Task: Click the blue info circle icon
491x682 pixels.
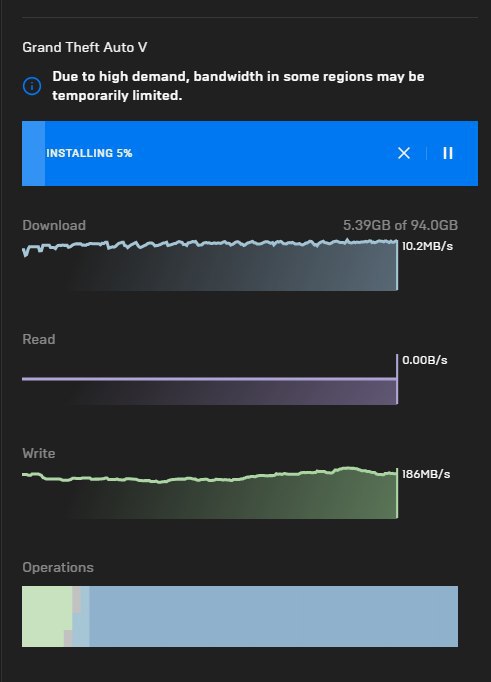Action: (32, 86)
